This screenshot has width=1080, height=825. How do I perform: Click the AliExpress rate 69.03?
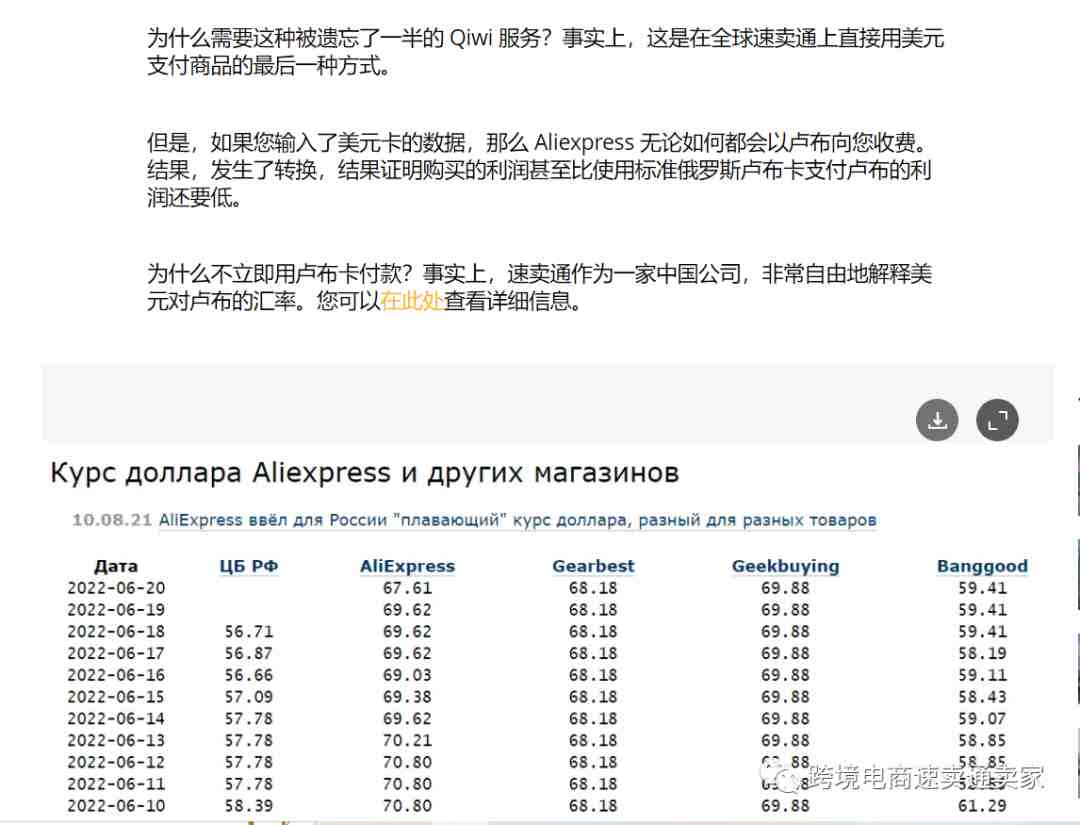point(407,675)
